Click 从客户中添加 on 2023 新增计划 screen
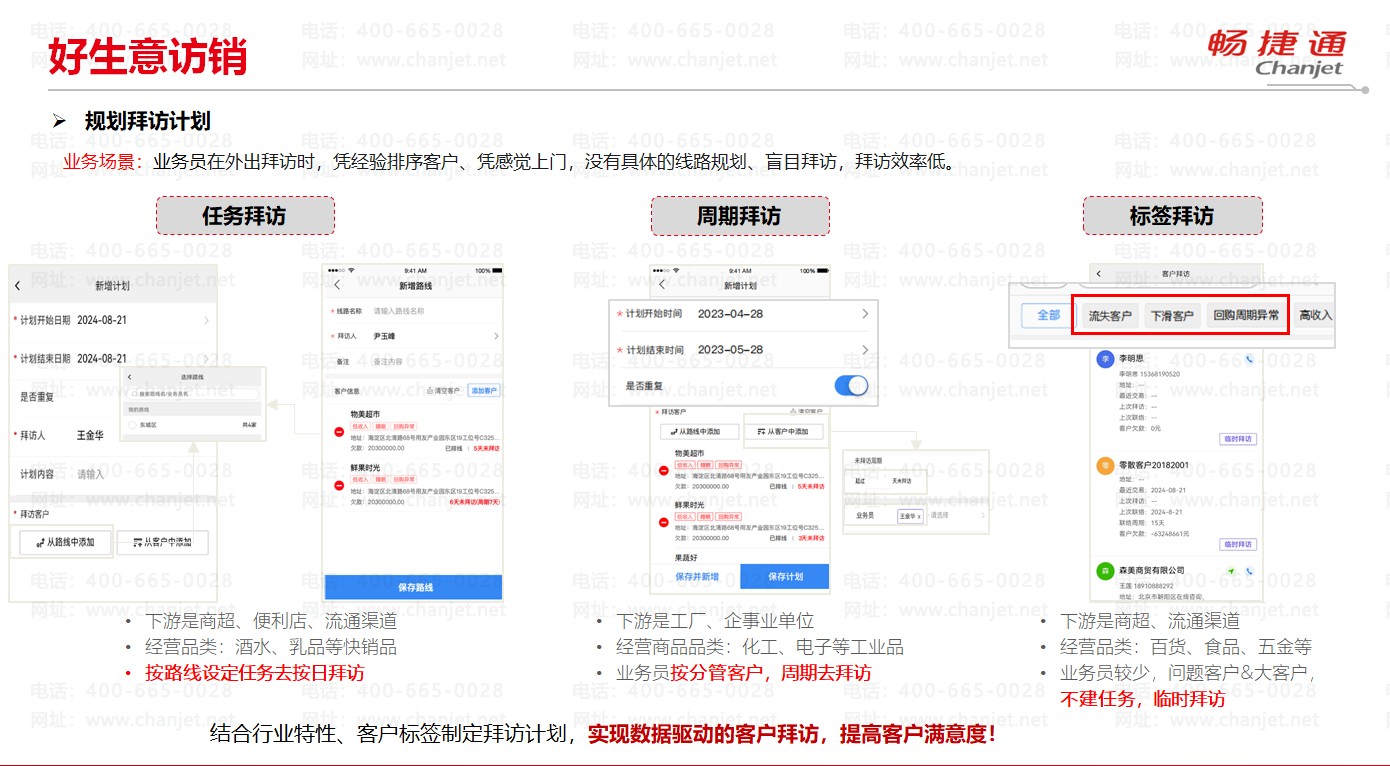The width and height of the screenshot is (1390, 766). tap(783, 432)
